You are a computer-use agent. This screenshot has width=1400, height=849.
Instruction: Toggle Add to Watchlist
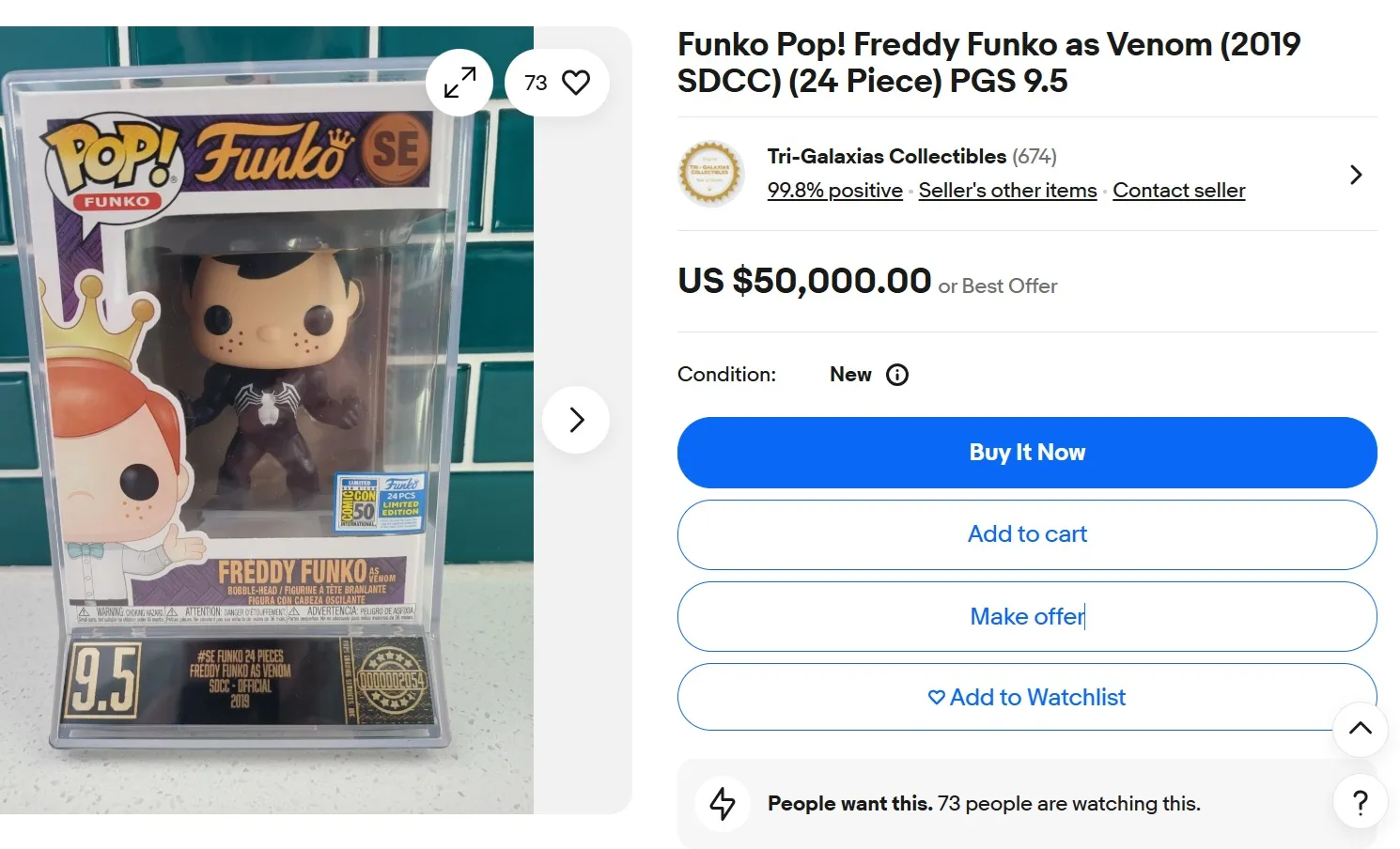point(1027,697)
